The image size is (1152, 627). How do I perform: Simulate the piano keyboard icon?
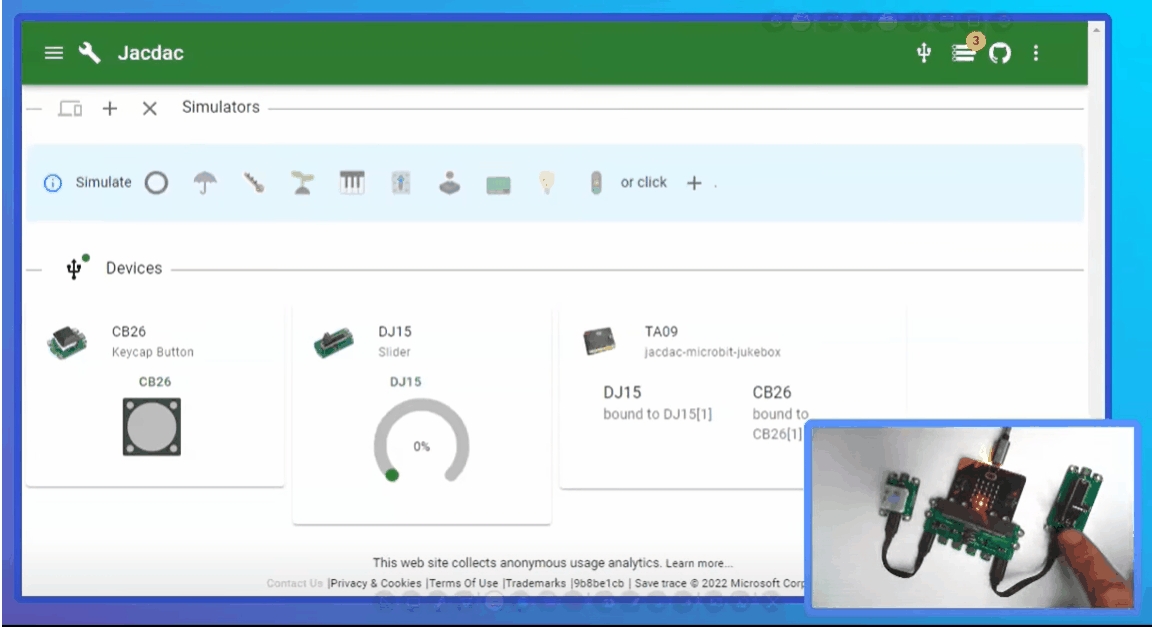[x=352, y=183]
